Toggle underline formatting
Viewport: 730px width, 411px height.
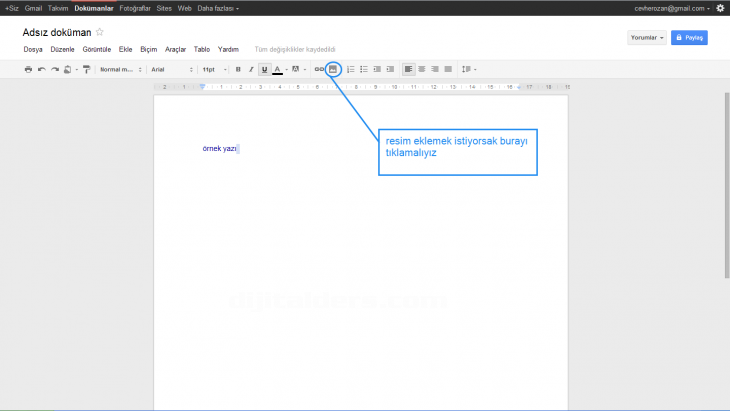point(264,69)
